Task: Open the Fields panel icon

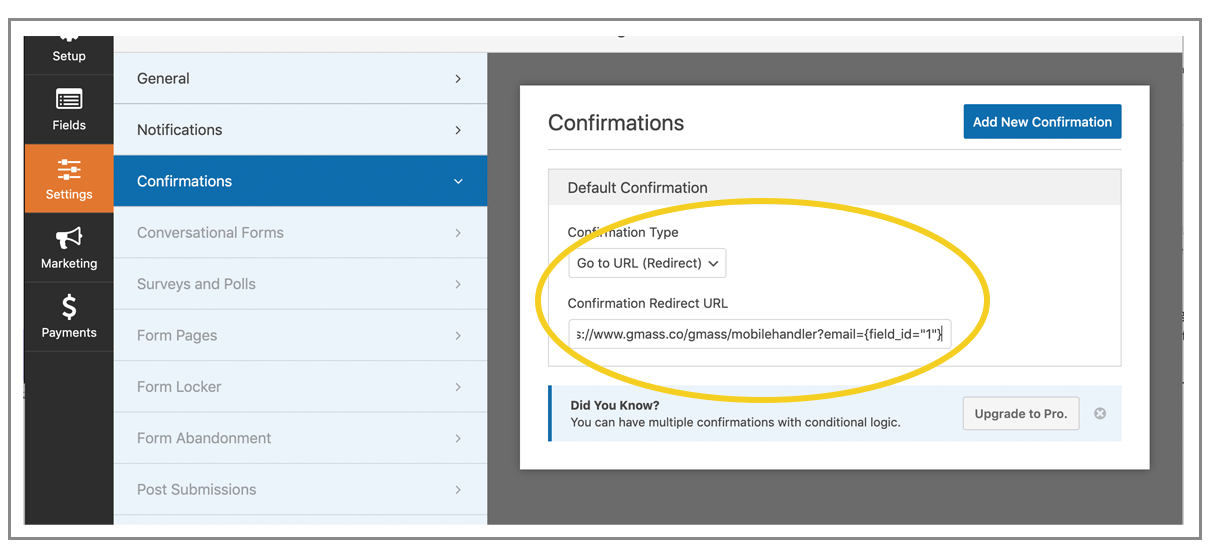Action: (69, 99)
